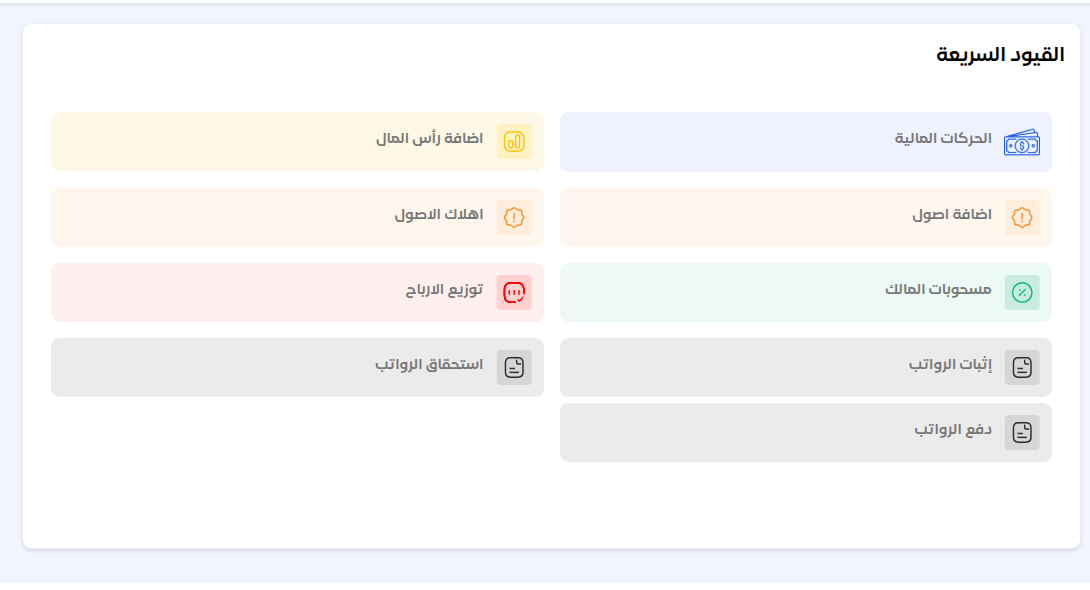Click the orange badge icon beside اضافة اصول

pyautogui.click(x=1022, y=217)
